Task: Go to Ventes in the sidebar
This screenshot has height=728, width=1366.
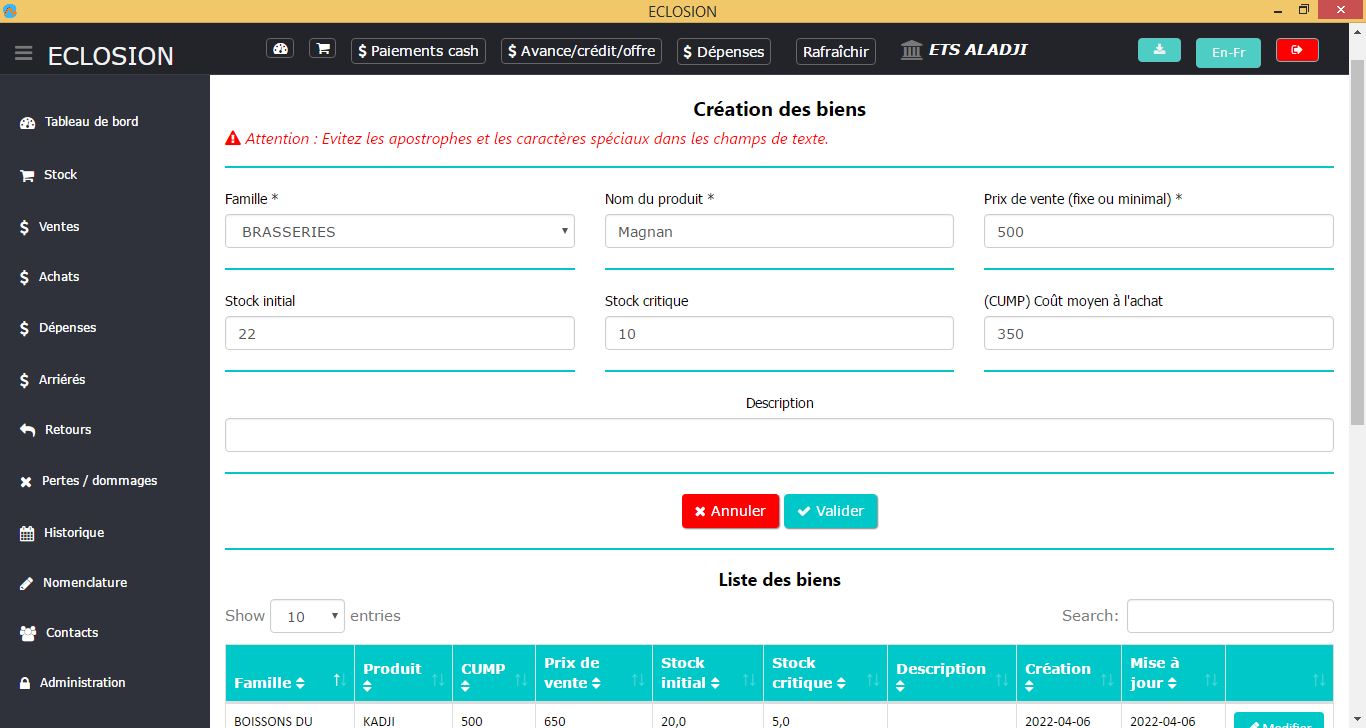Action: 58,227
